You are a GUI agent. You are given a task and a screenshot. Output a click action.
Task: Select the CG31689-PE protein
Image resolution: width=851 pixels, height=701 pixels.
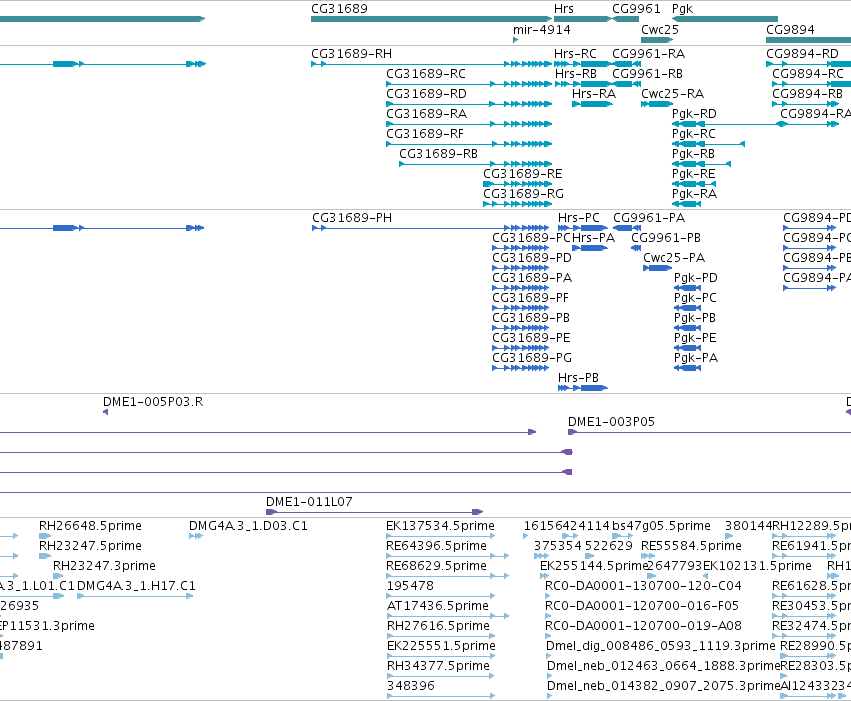520,349
